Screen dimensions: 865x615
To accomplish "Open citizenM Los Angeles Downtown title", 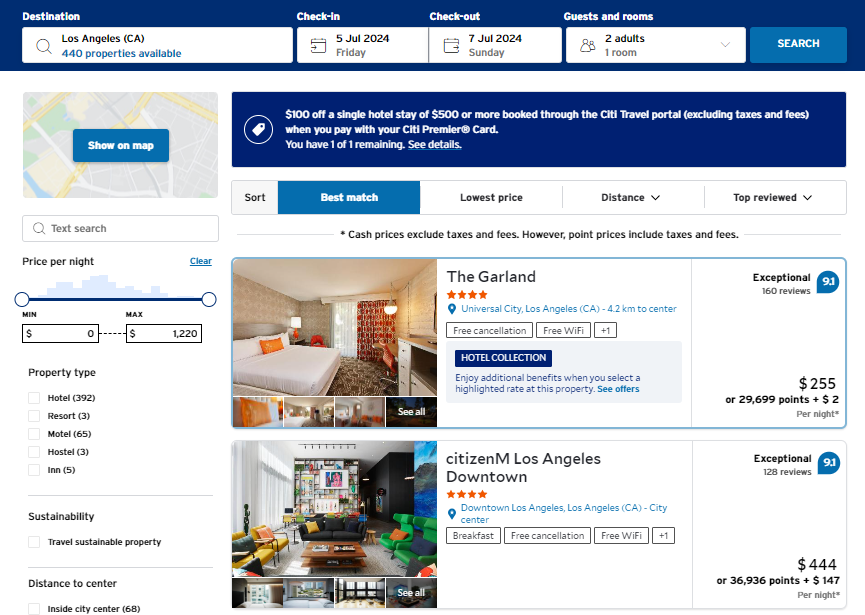I will (523, 468).
